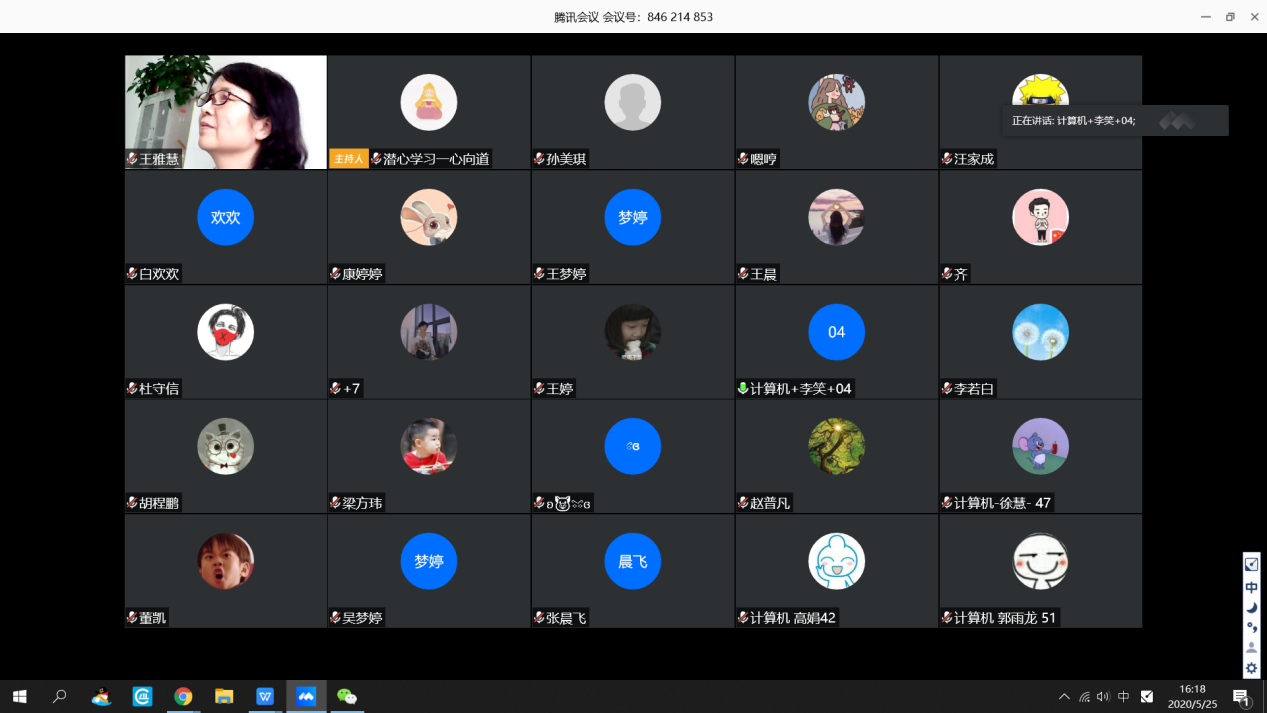The width and height of the screenshot is (1267, 713).
Task: Toggle the floating IME 中 Chinese/English mode
Action: pos(1251,587)
